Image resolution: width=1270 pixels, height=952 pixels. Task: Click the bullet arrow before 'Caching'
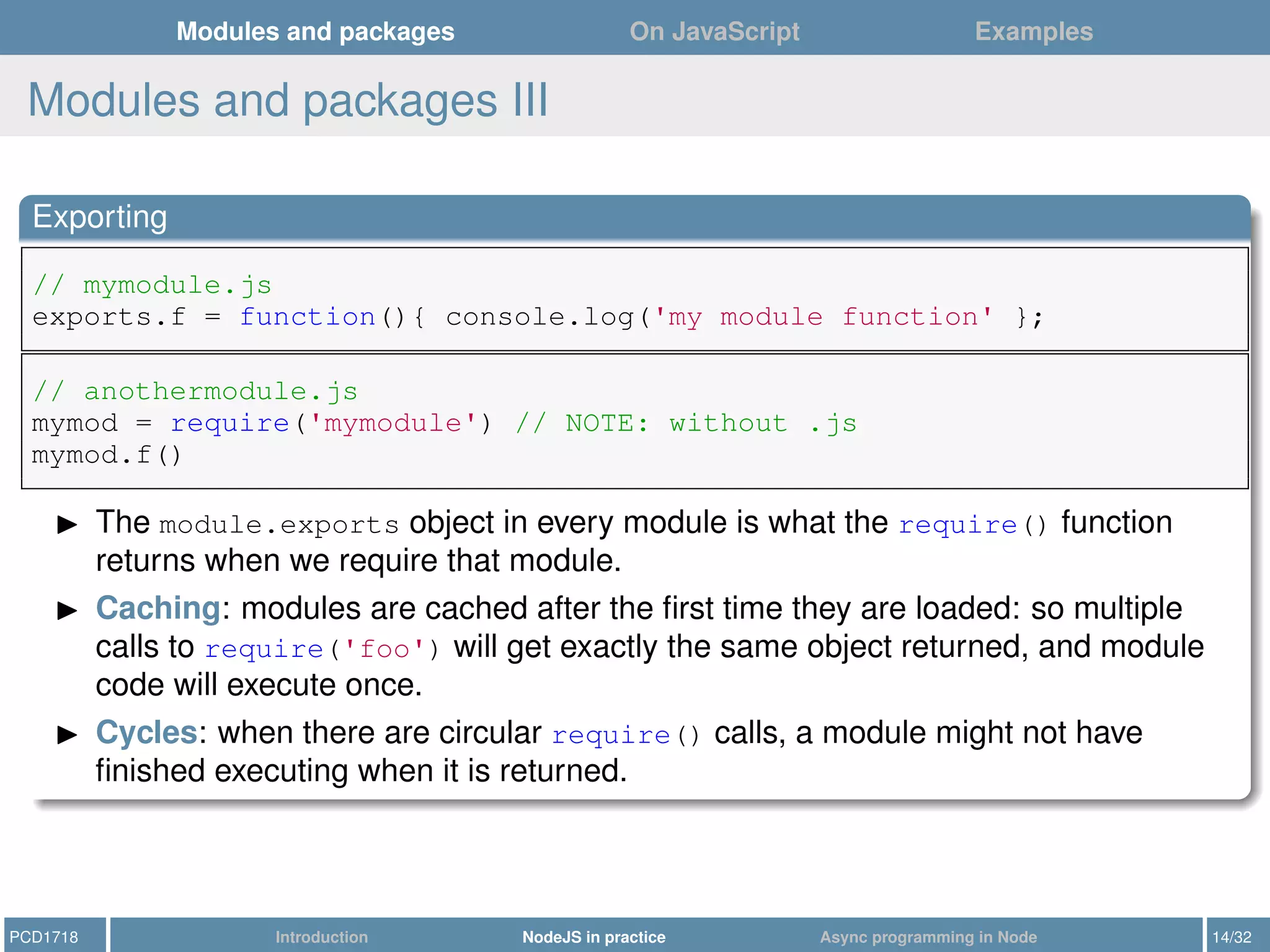(67, 610)
